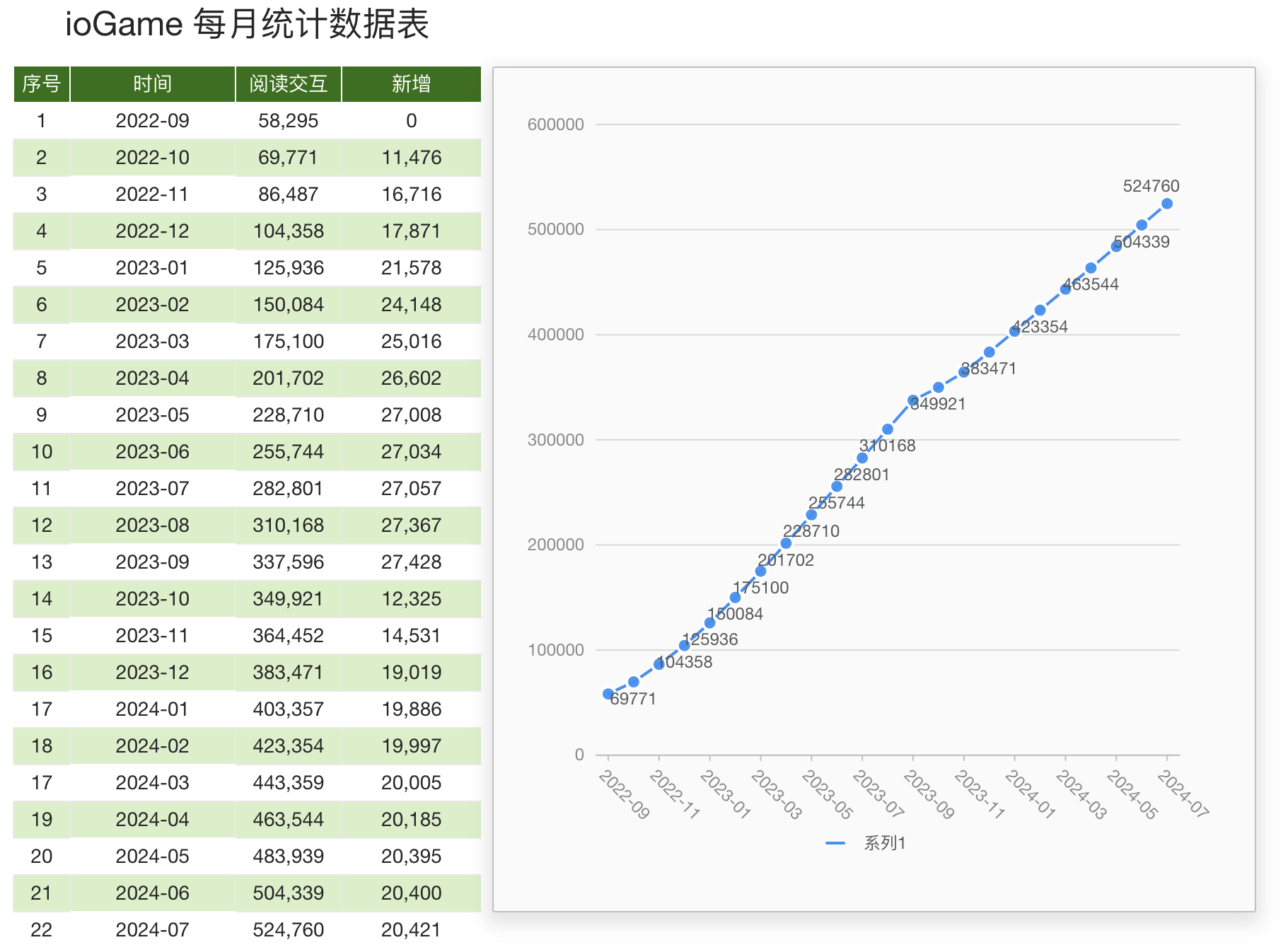Select cell with value 16,716

[412, 195]
